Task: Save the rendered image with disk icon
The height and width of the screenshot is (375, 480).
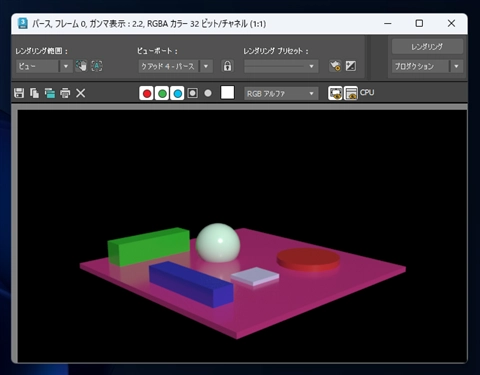Action: 19,93
